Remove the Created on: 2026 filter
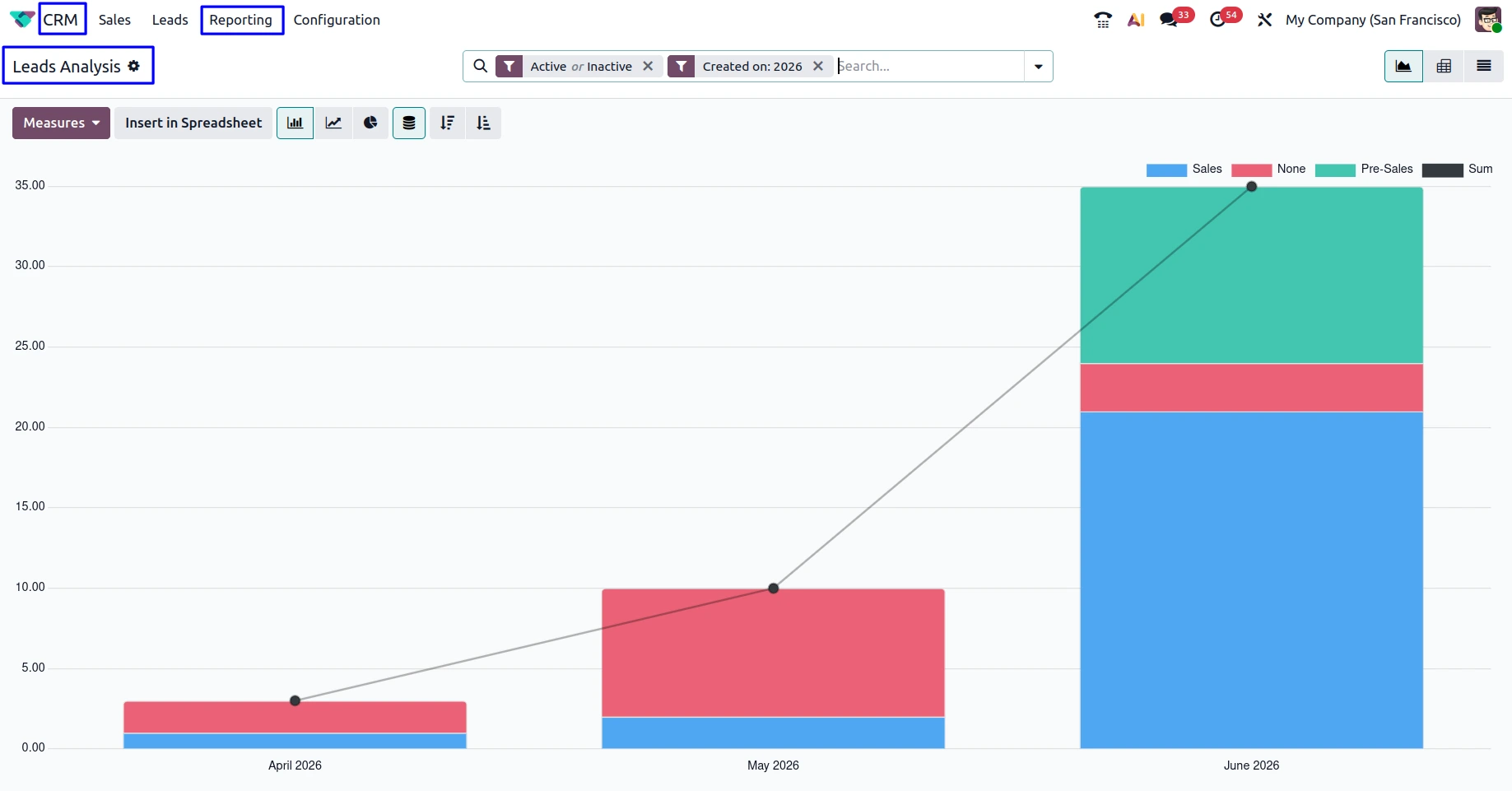Image resolution: width=1512 pixels, height=791 pixels. pos(818,66)
